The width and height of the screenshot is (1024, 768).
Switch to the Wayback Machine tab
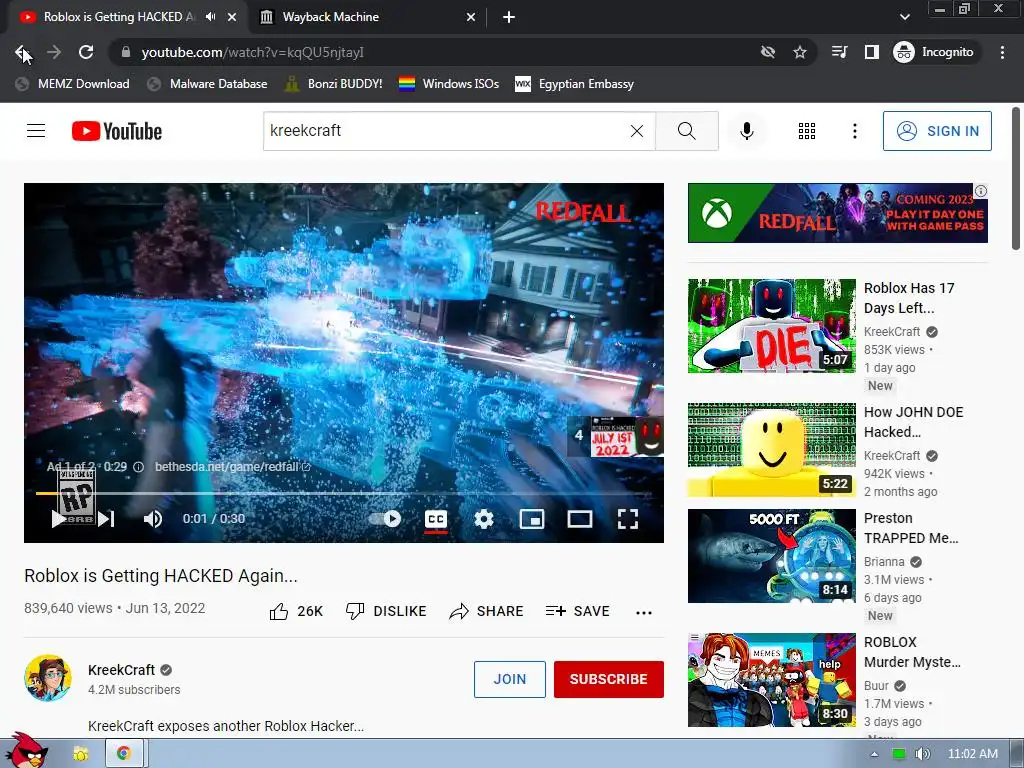(368, 17)
